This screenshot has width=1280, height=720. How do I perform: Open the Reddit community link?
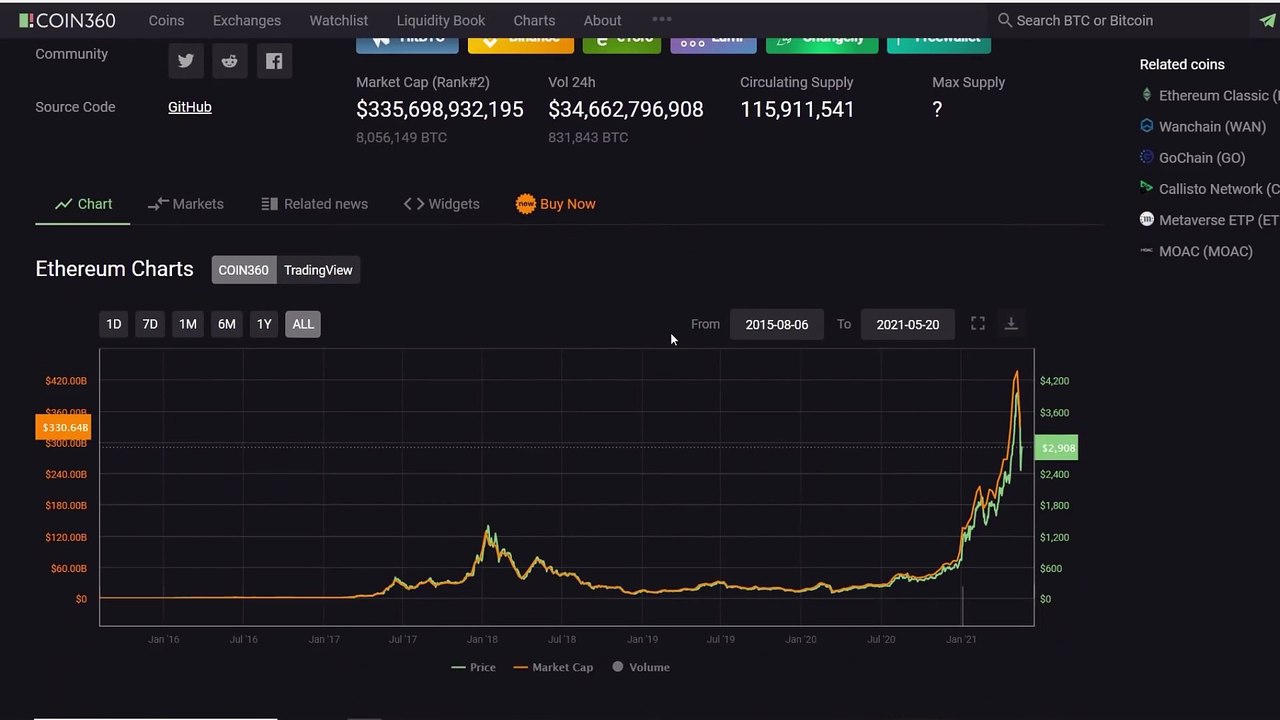point(230,61)
